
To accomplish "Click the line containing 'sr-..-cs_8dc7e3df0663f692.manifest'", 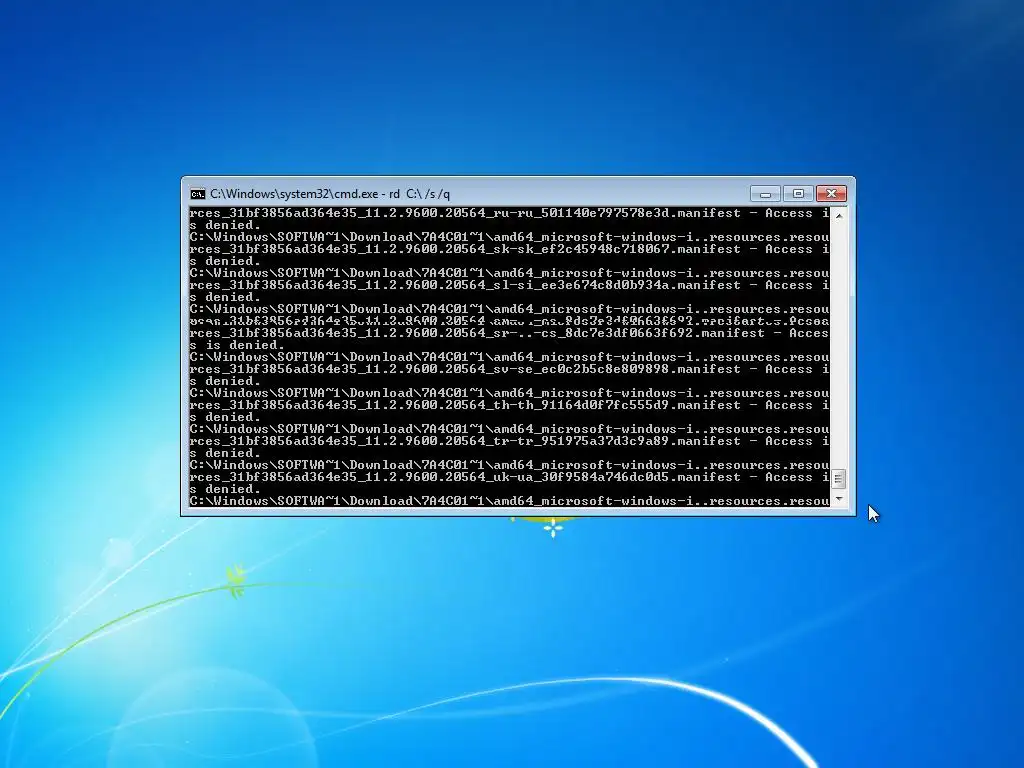I will [509, 333].
